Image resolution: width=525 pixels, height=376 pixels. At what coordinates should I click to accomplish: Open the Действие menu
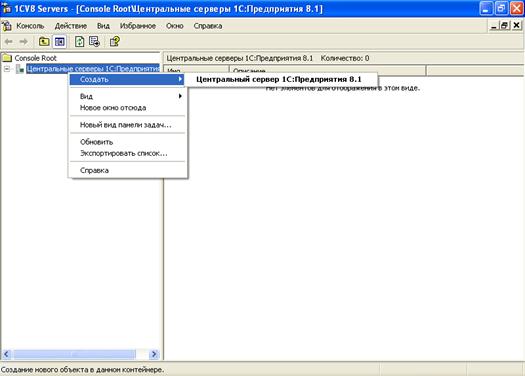(x=71, y=26)
